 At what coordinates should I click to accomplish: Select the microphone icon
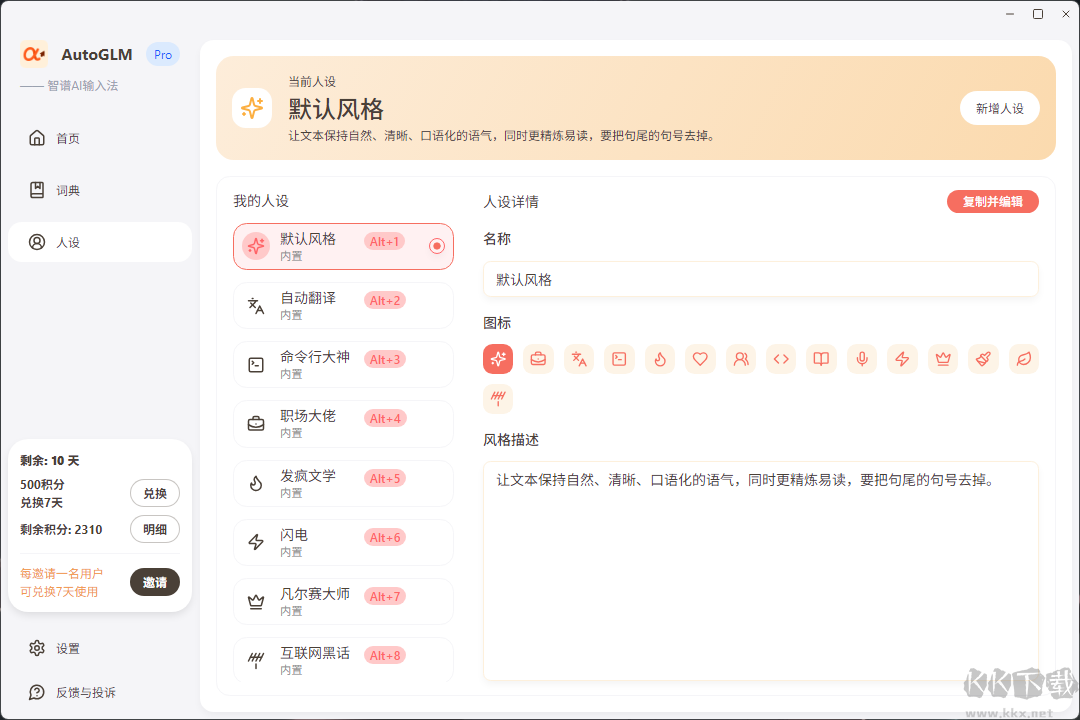click(862, 359)
